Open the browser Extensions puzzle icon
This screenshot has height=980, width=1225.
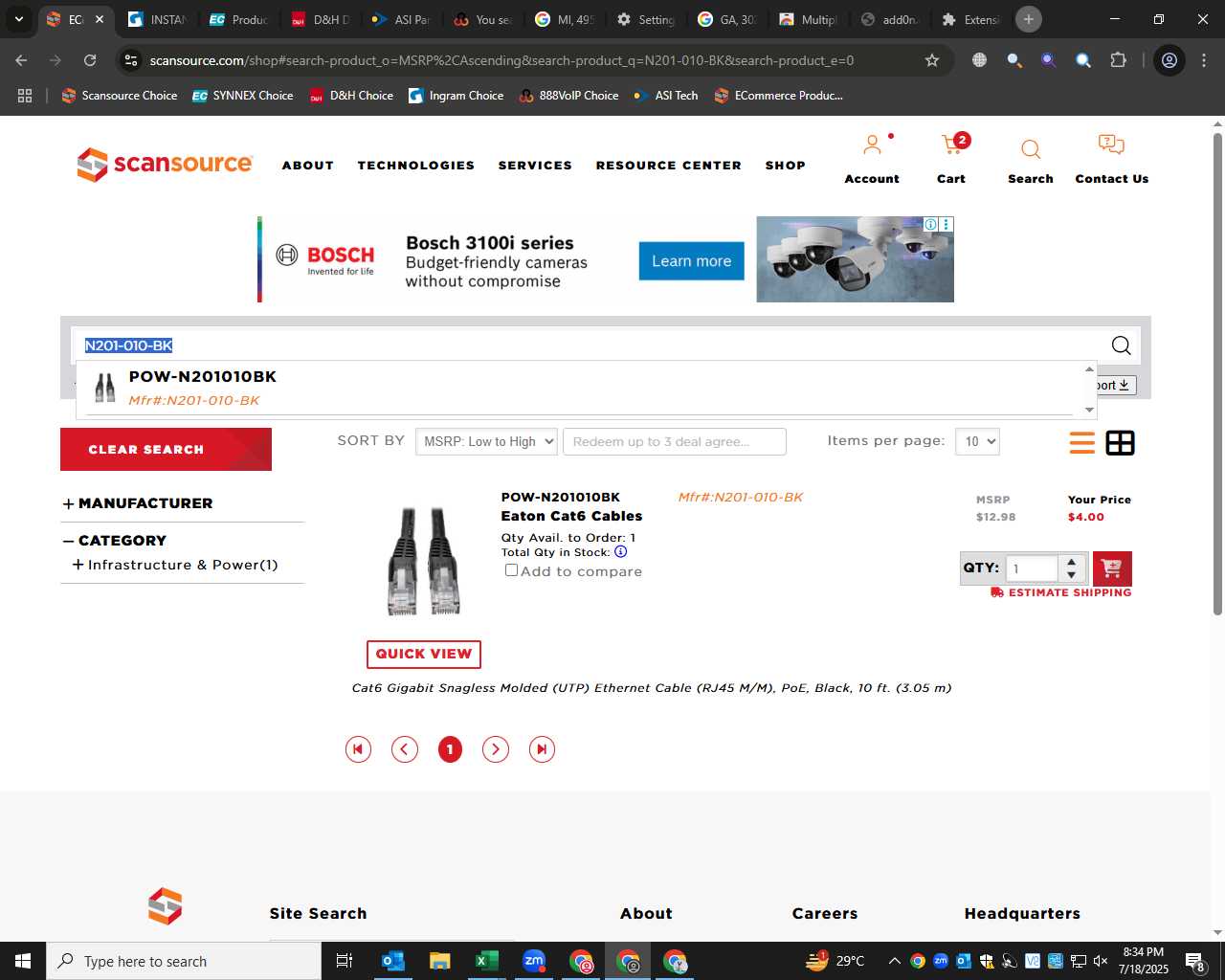click(1118, 60)
